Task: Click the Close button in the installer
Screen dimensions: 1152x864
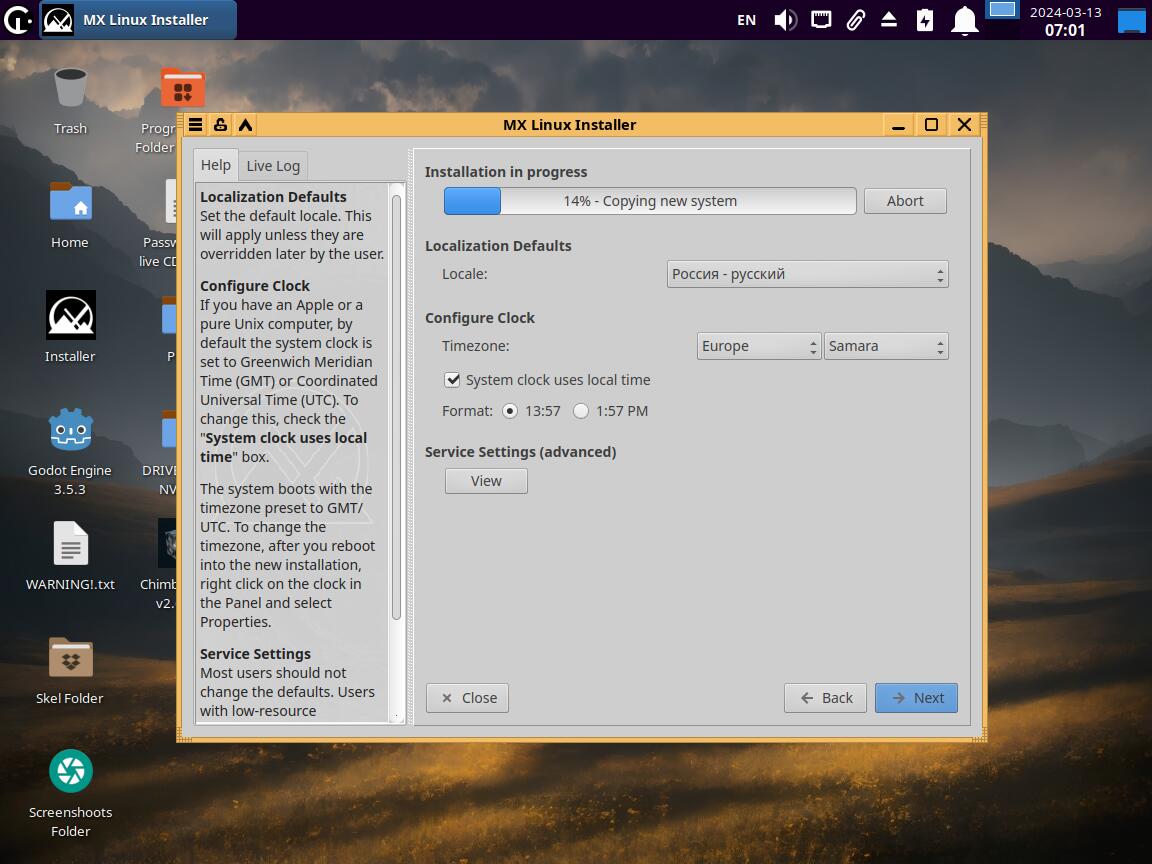Action: pyautogui.click(x=467, y=698)
